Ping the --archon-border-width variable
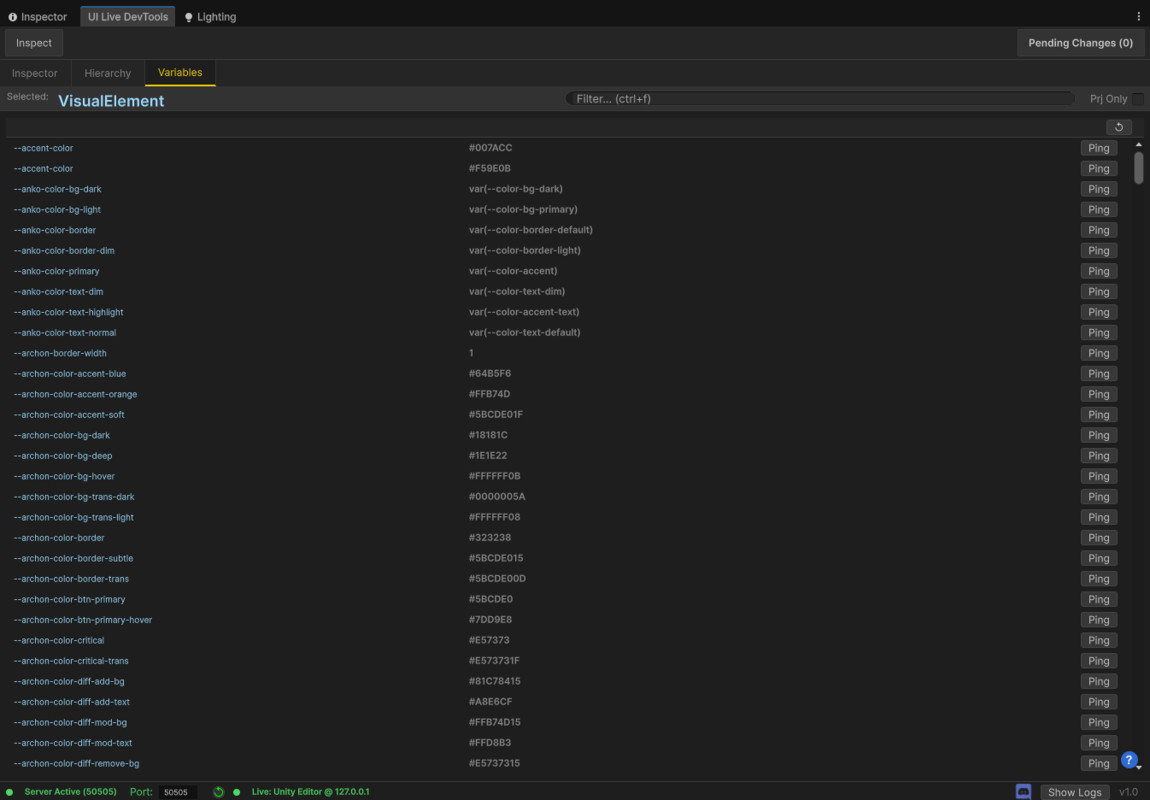The image size is (1150, 800). coord(1099,353)
